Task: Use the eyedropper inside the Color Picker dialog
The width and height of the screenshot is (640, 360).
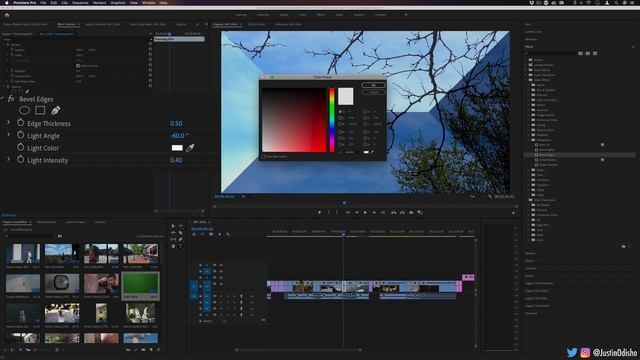Action: (372, 152)
